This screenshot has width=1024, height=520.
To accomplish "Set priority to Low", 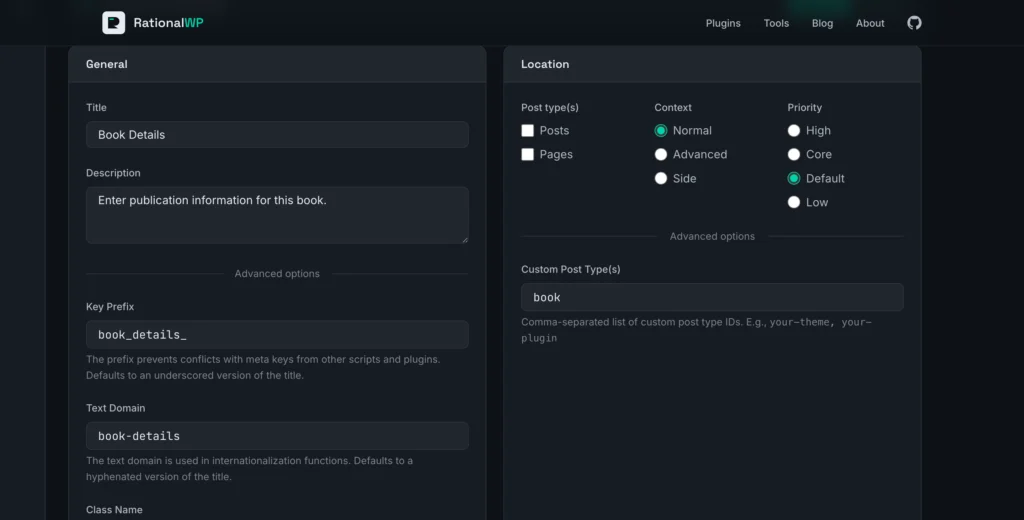I will tap(793, 203).
